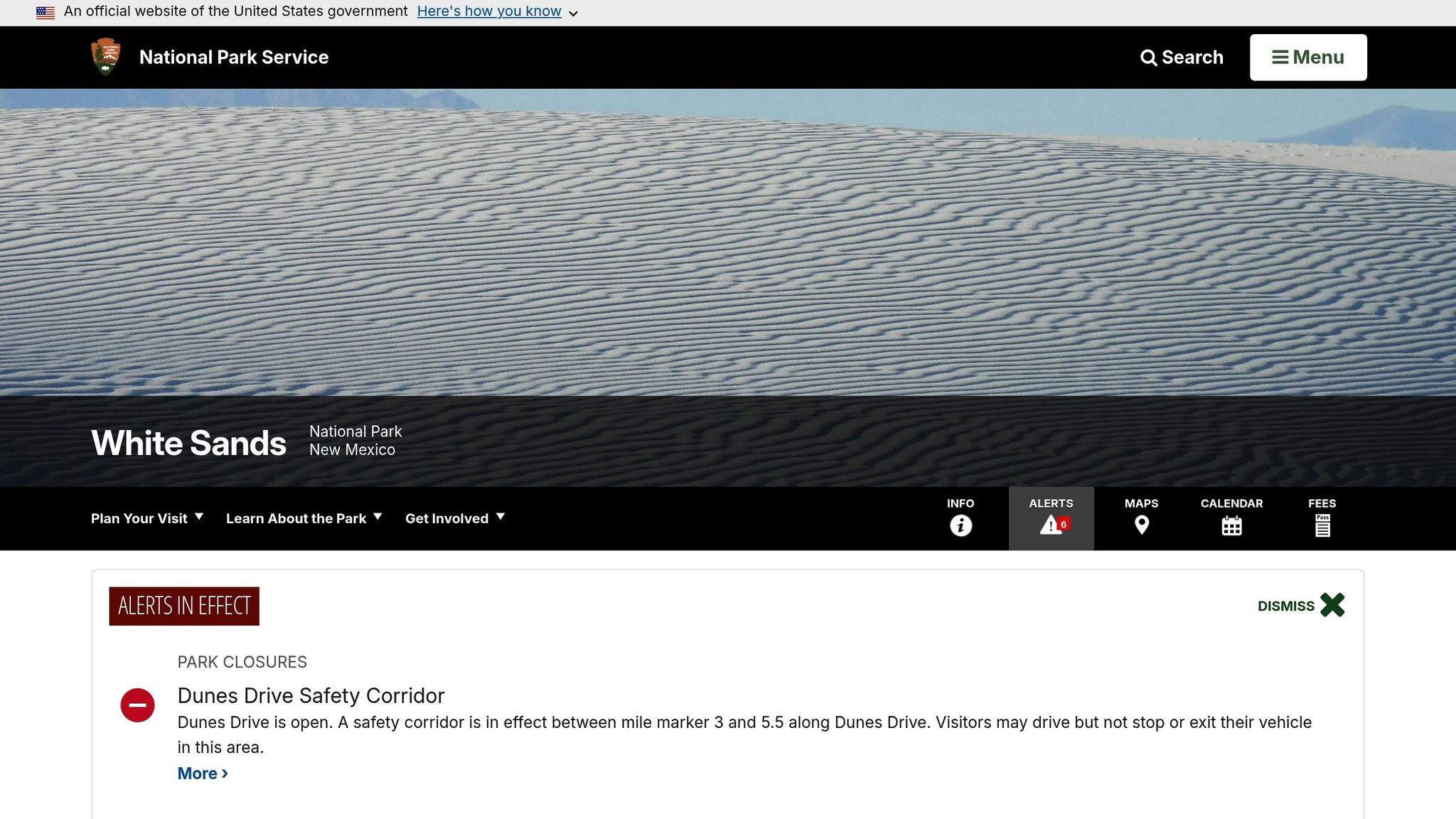Click the US flag icon
Screen dimensions: 1456x819
pos(45,12)
